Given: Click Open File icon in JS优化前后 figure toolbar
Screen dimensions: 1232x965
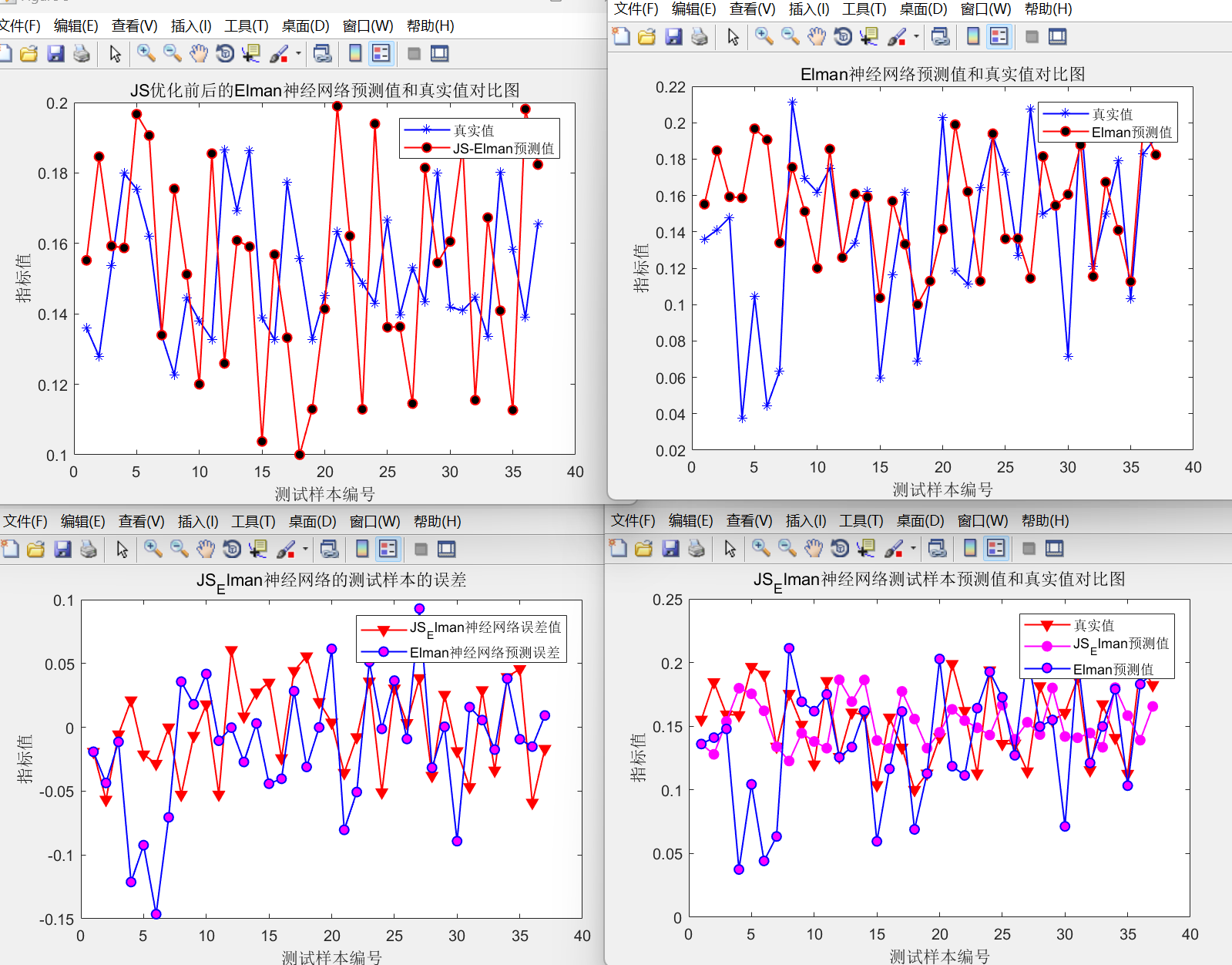Looking at the screenshot, I should pyautogui.click(x=29, y=53).
